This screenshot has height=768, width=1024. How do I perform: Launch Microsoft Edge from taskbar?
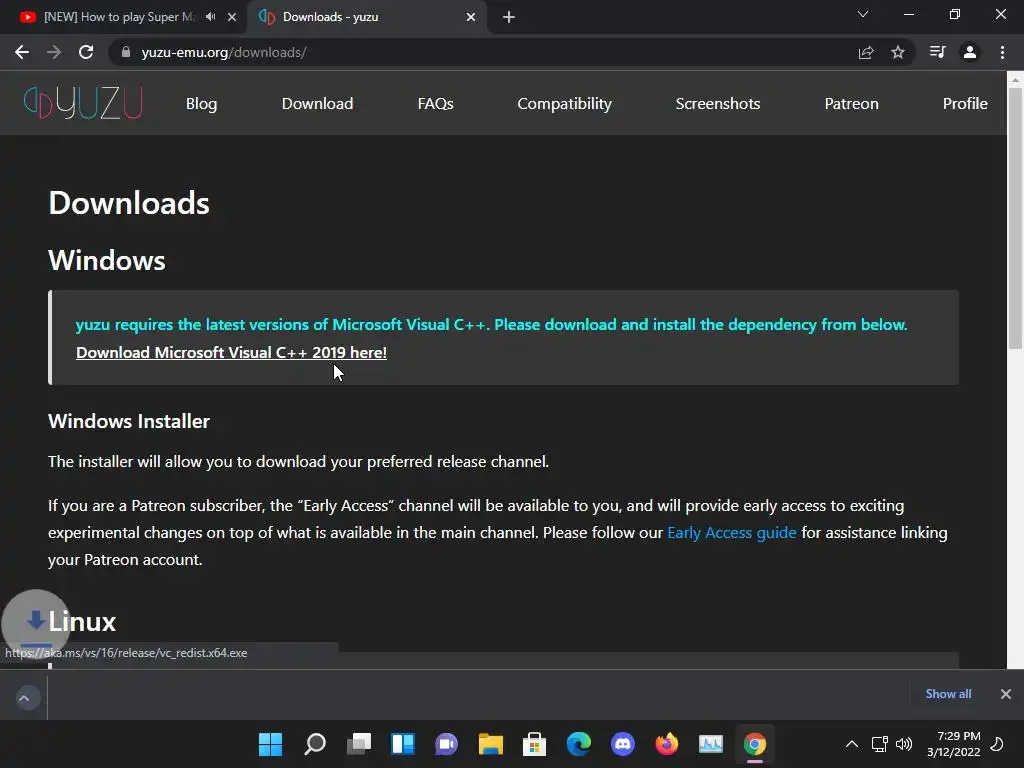point(579,744)
